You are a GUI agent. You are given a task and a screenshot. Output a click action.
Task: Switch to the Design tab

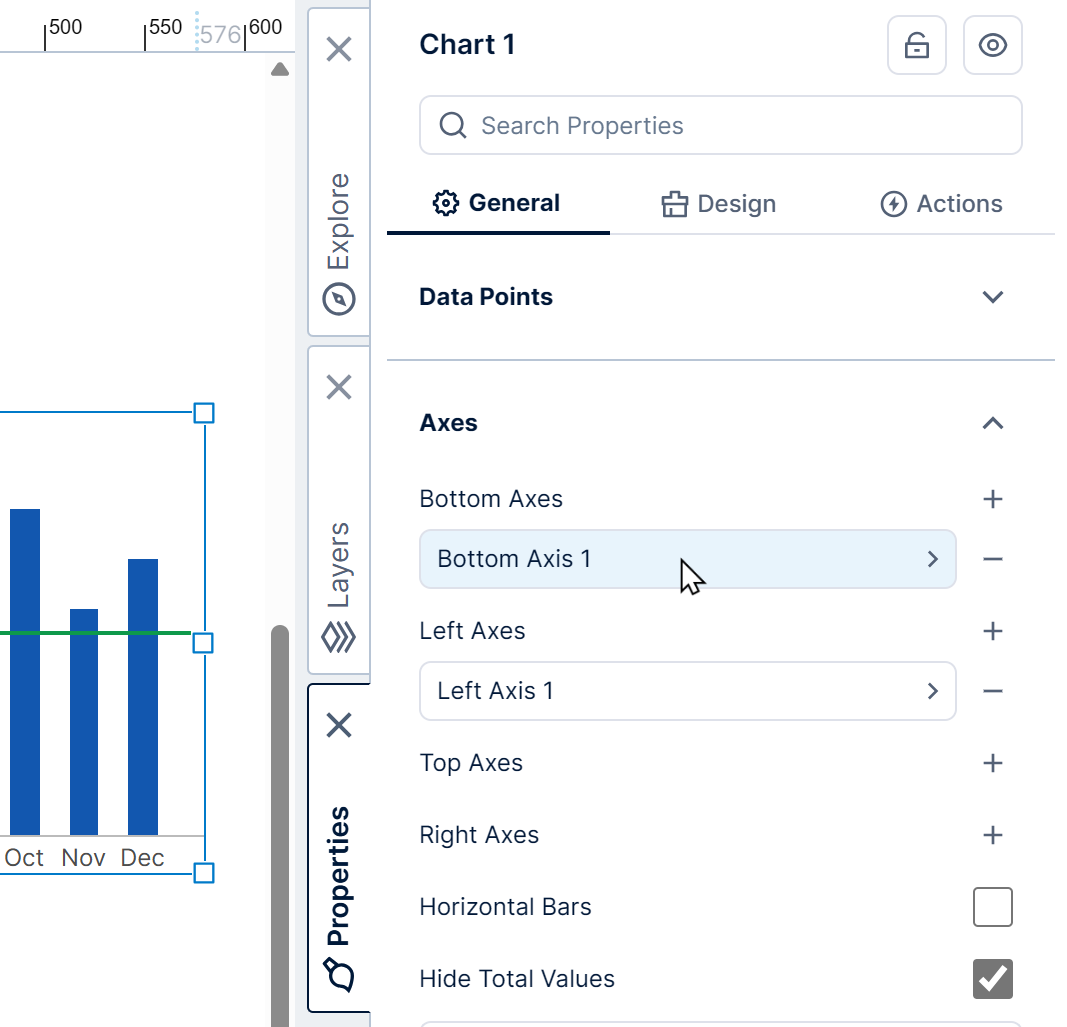coord(717,204)
